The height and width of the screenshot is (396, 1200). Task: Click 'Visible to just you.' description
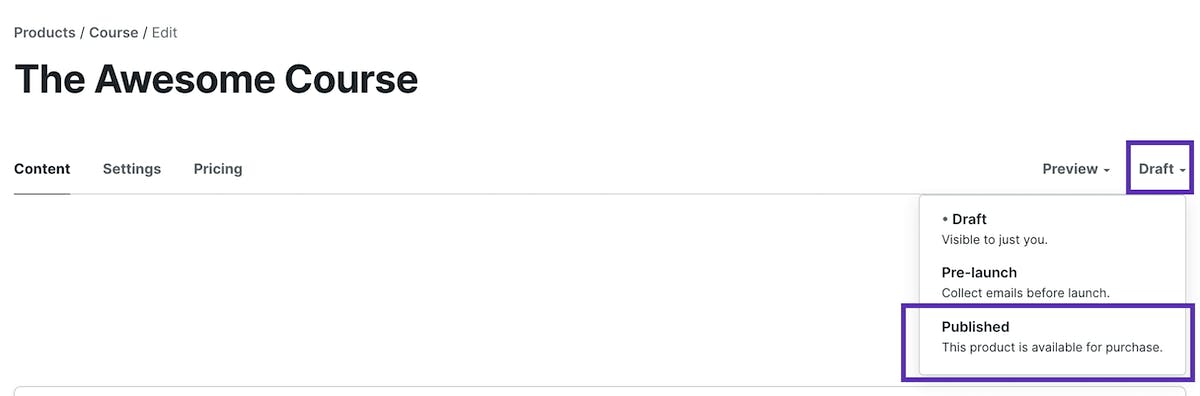[994, 240]
